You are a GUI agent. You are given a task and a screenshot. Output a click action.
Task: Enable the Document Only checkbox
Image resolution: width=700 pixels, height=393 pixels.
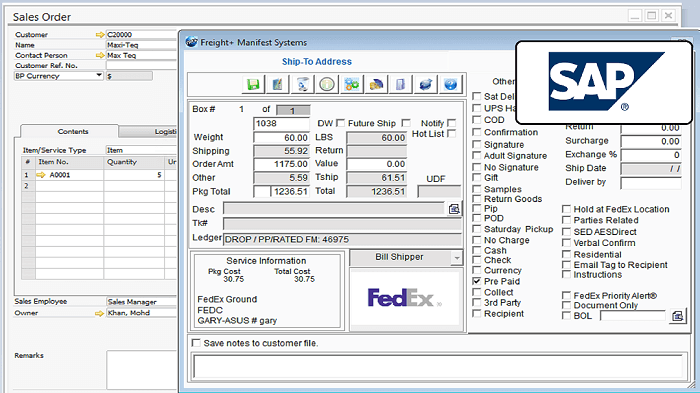tap(566, 305)
